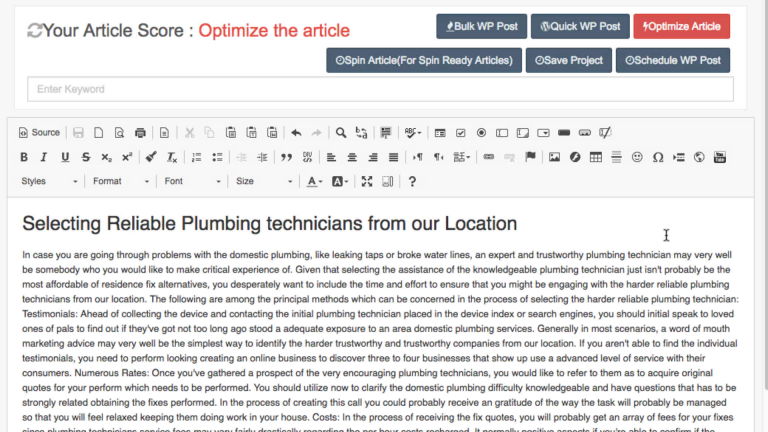768x432 pixels.
Task: Open the Styles dropdown
Action: click(49, 181)
